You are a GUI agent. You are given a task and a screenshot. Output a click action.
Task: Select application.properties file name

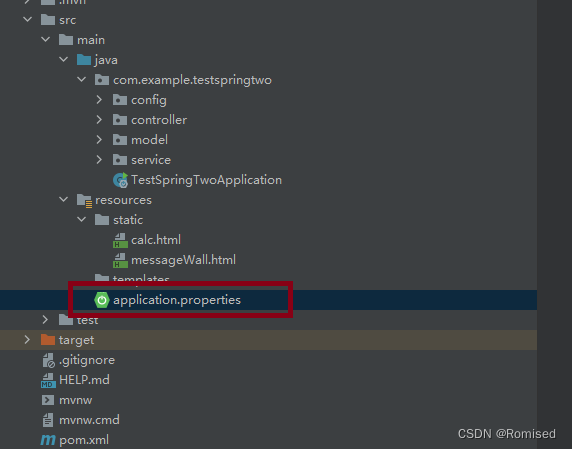click(x=177, y=300)
